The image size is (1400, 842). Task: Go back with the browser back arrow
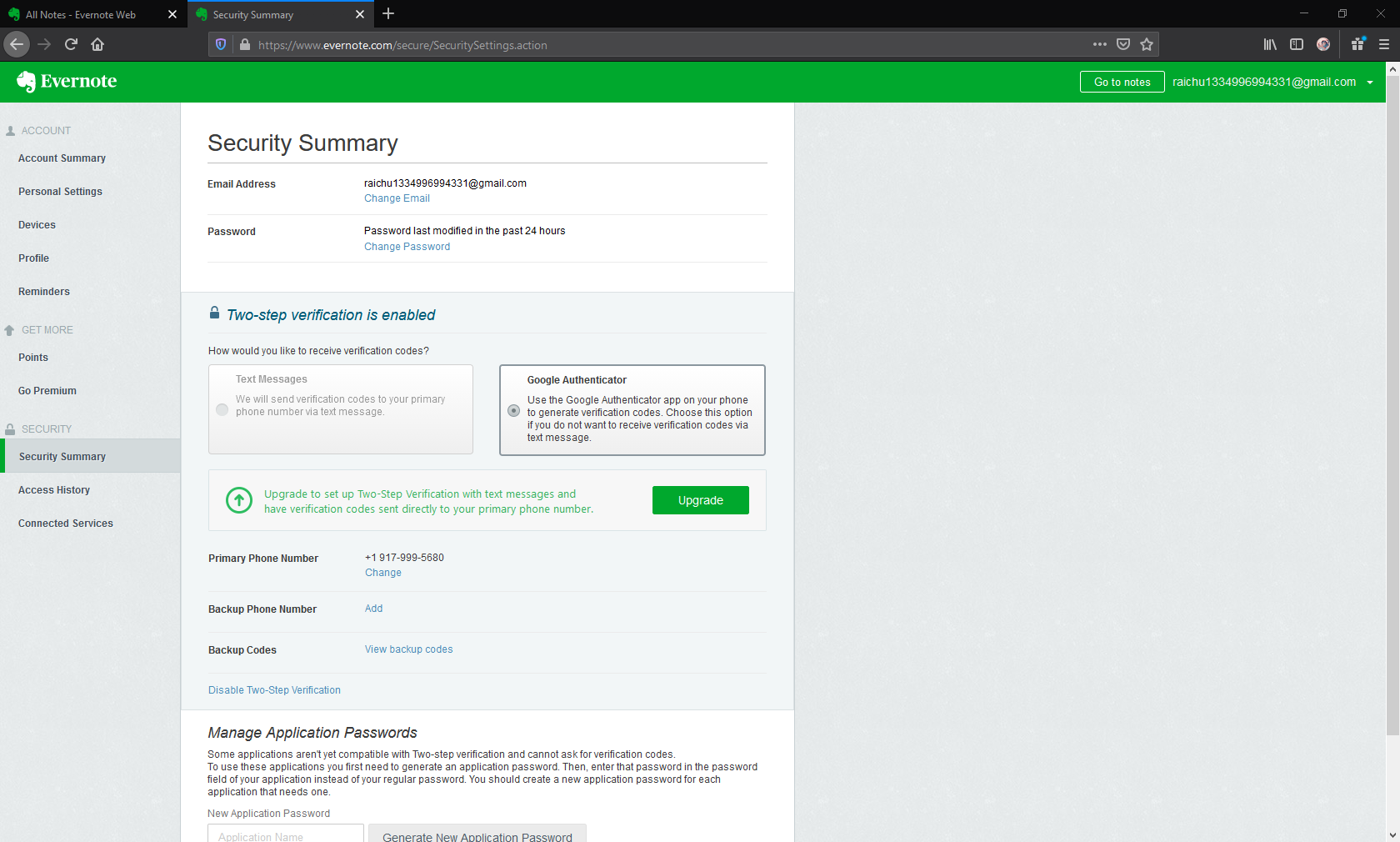coord(17,44)
